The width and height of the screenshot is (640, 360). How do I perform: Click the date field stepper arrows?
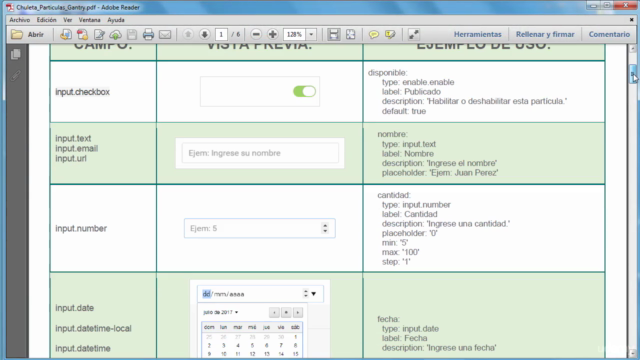[x=305, y=293]
